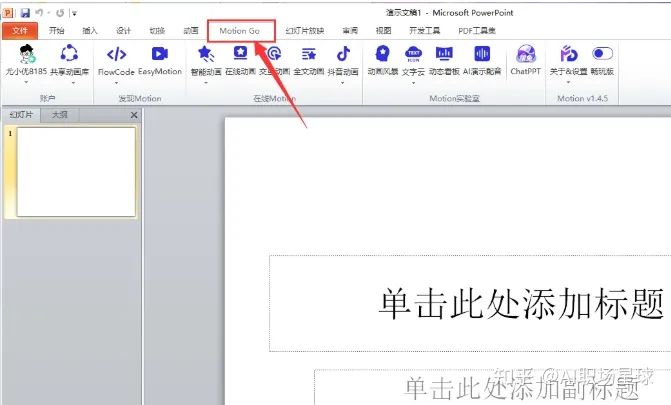Switch to the 插入 Insert tab
This screenshot has width=671, height=405.
(x=90, y=31)
